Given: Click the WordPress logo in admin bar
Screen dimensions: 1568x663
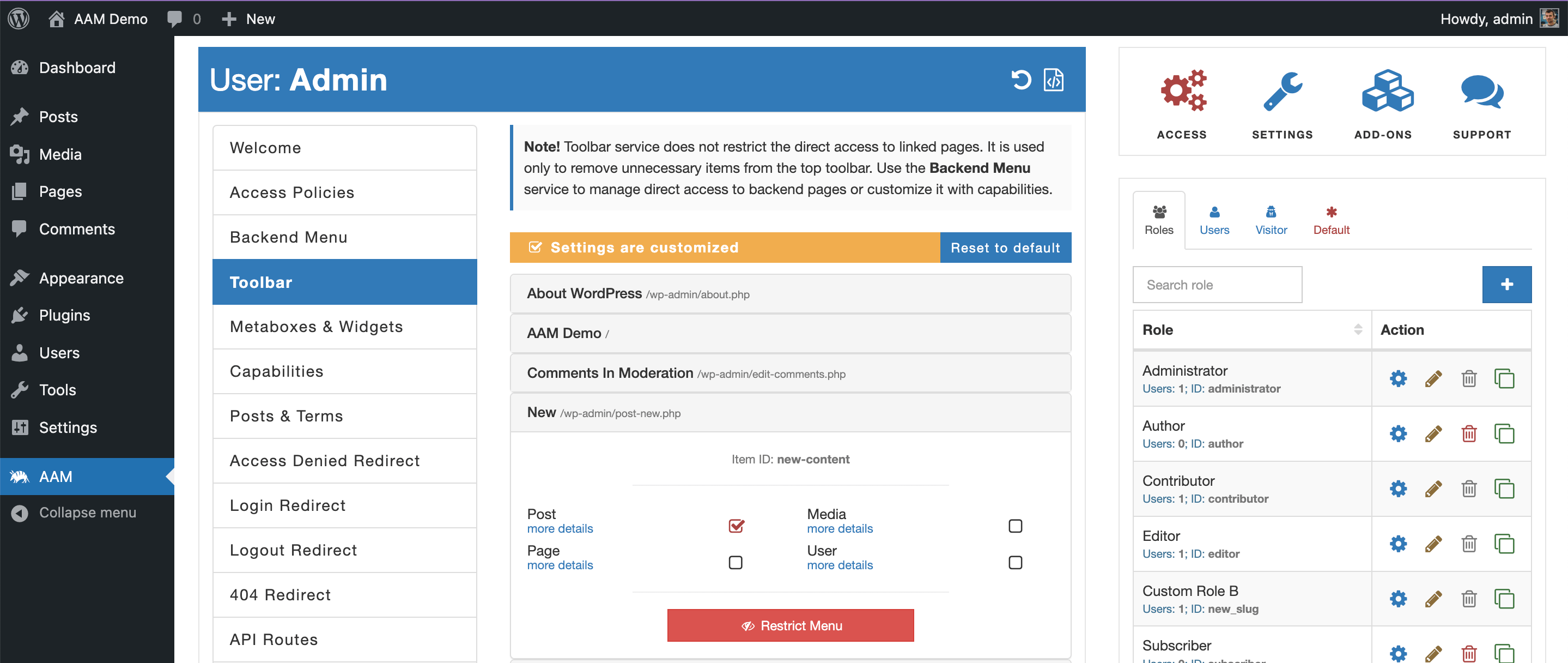Looking at the screenshot, I should click(19, 19).
